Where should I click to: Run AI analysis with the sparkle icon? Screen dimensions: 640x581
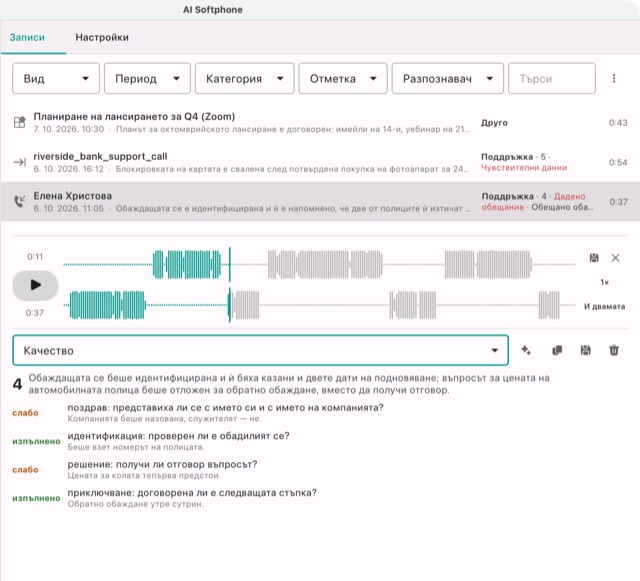(x=526, y=350)
